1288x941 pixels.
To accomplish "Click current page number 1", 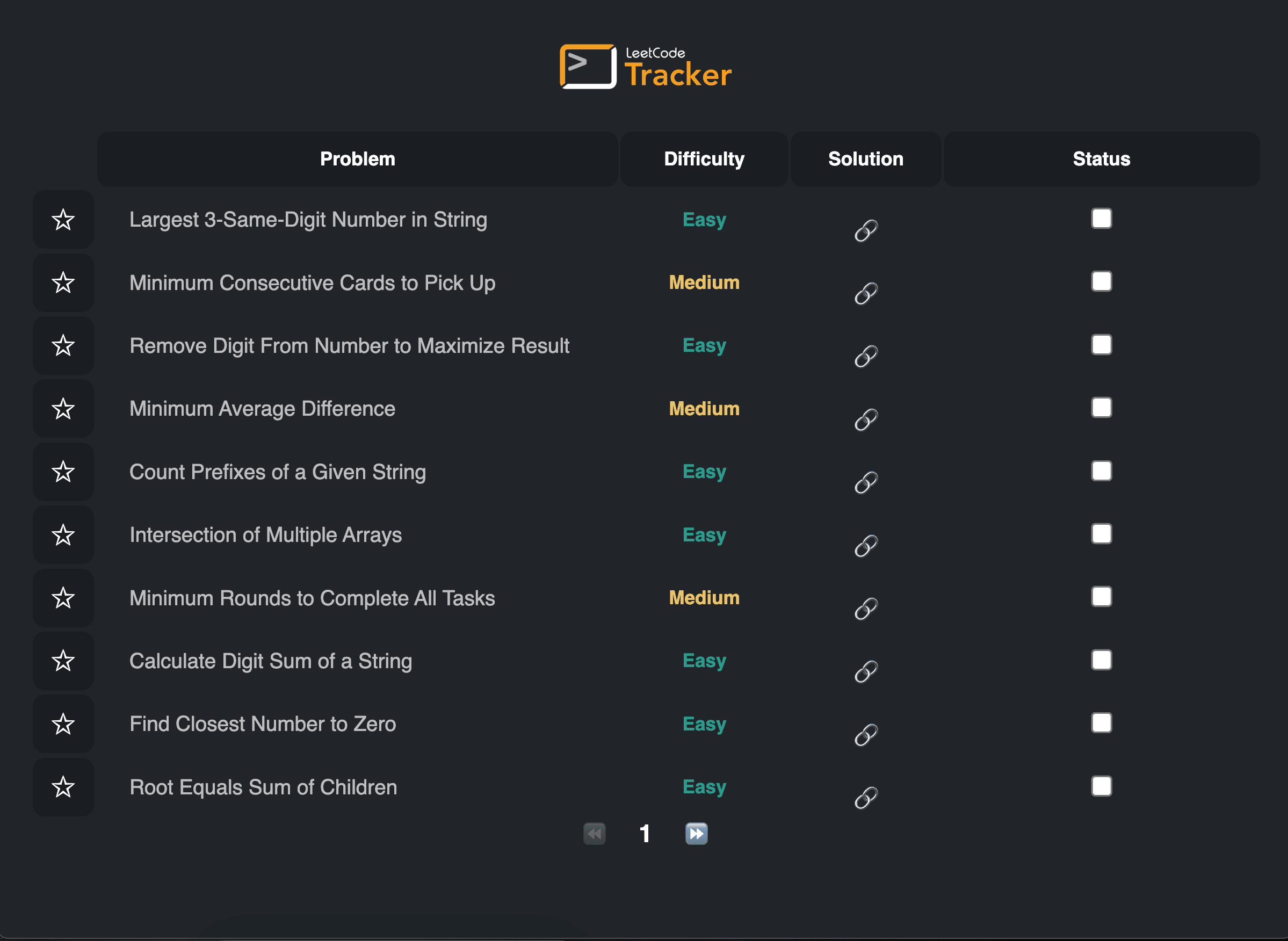I will click(x=645, y=834).
